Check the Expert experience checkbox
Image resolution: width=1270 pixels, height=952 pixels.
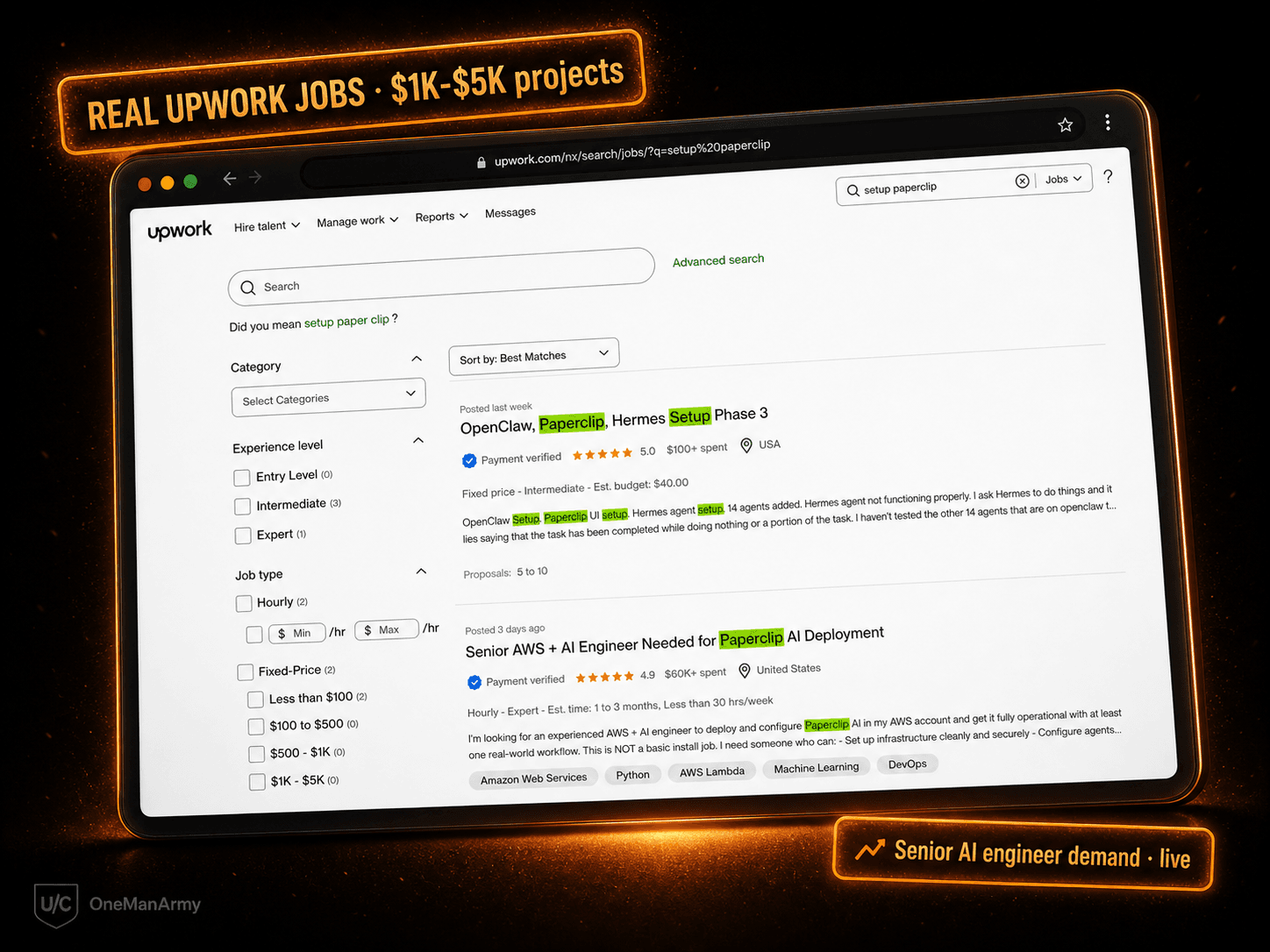[x=244, y=536]
